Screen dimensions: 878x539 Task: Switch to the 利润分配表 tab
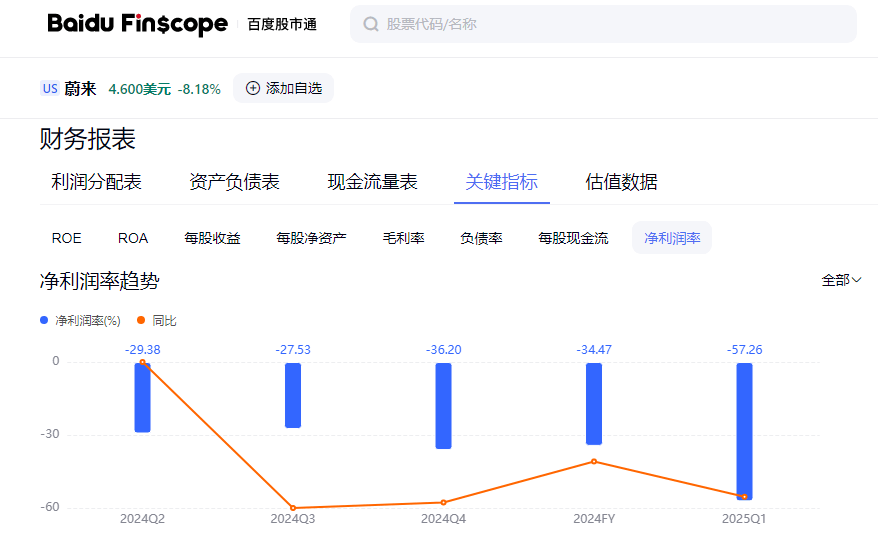pos(96,182)
